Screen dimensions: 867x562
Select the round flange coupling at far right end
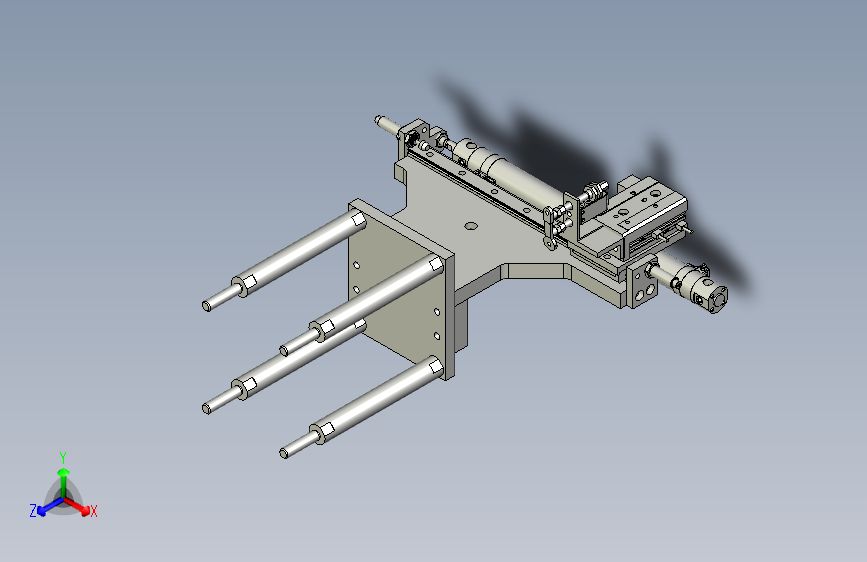pos(718,299)
